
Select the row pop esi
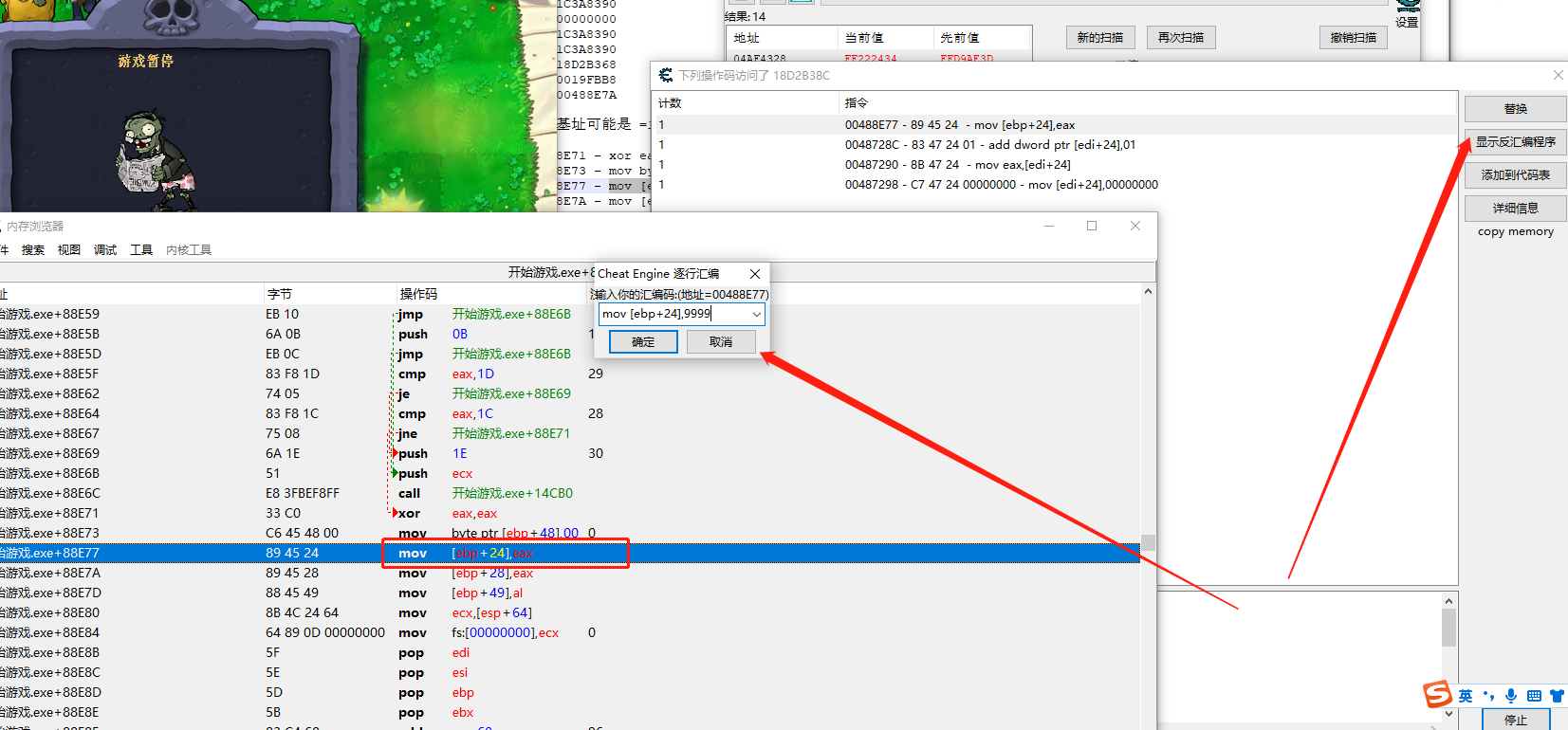(569, 672)
